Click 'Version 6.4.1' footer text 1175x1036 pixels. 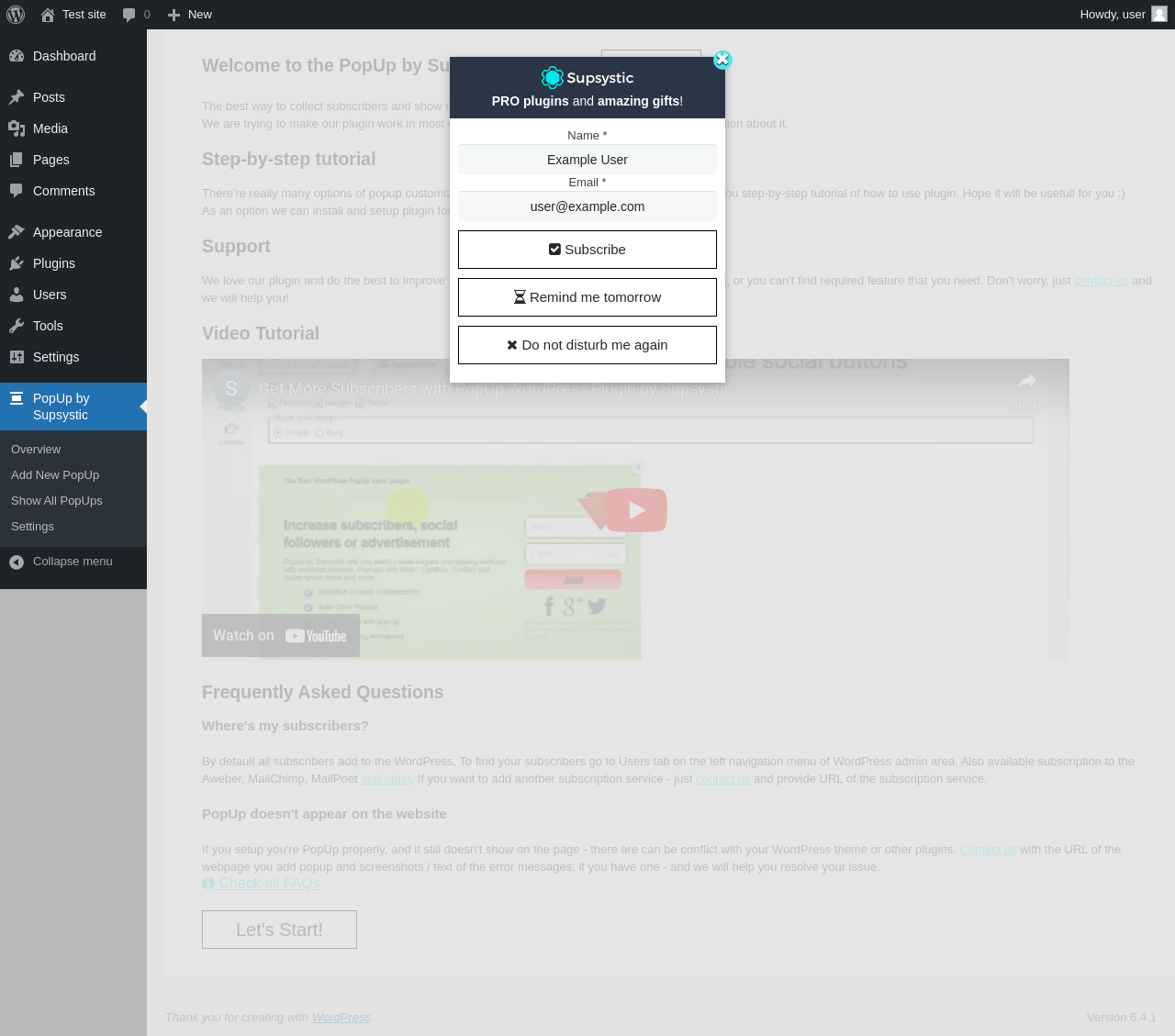point(1122,1018)
